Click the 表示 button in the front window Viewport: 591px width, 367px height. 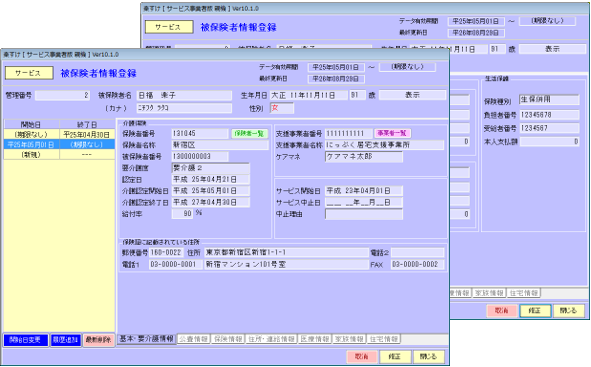[412, 95]
